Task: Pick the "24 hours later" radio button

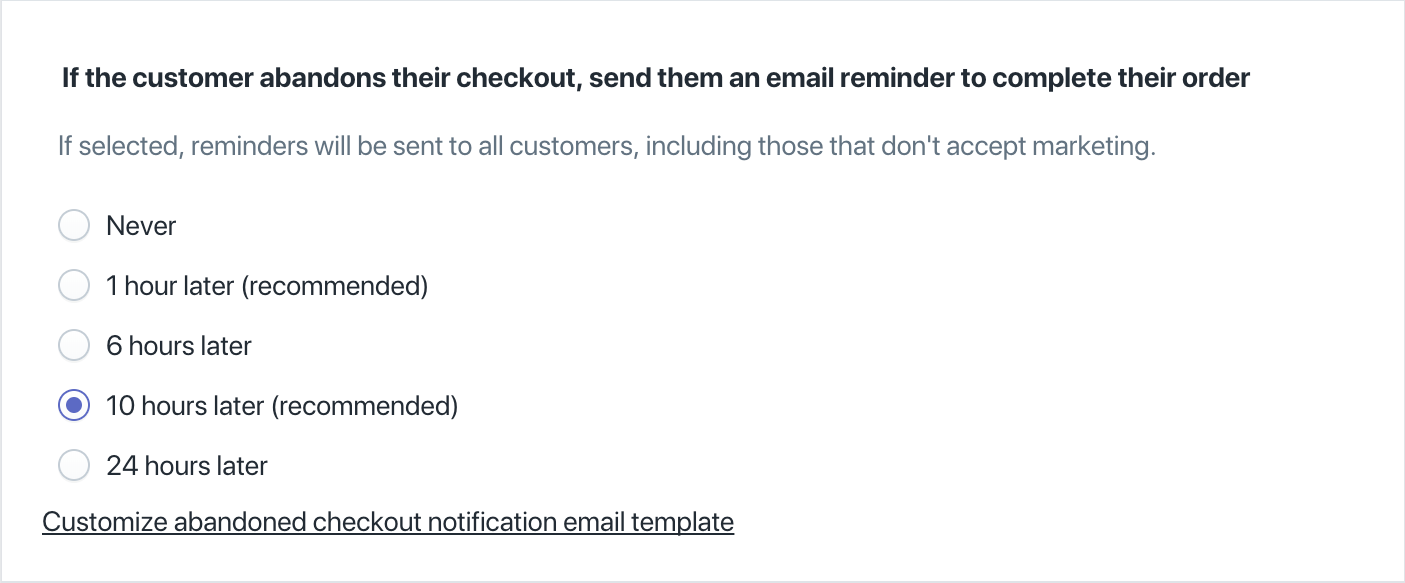Action: click(74, 466)
